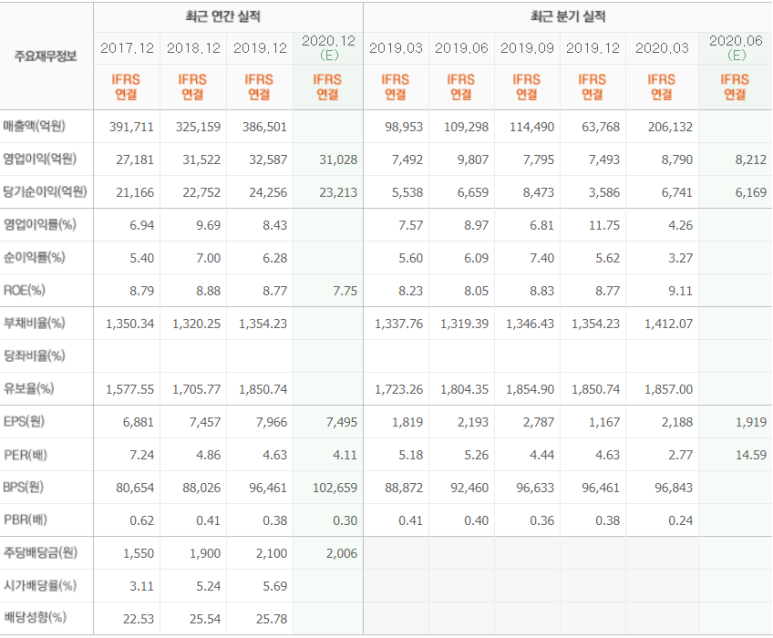Image resolution: width=773 pixels, height=638 pixels.
Task: Click the IFRS 연결 label under 2017.12
Action: pos(126,87)
